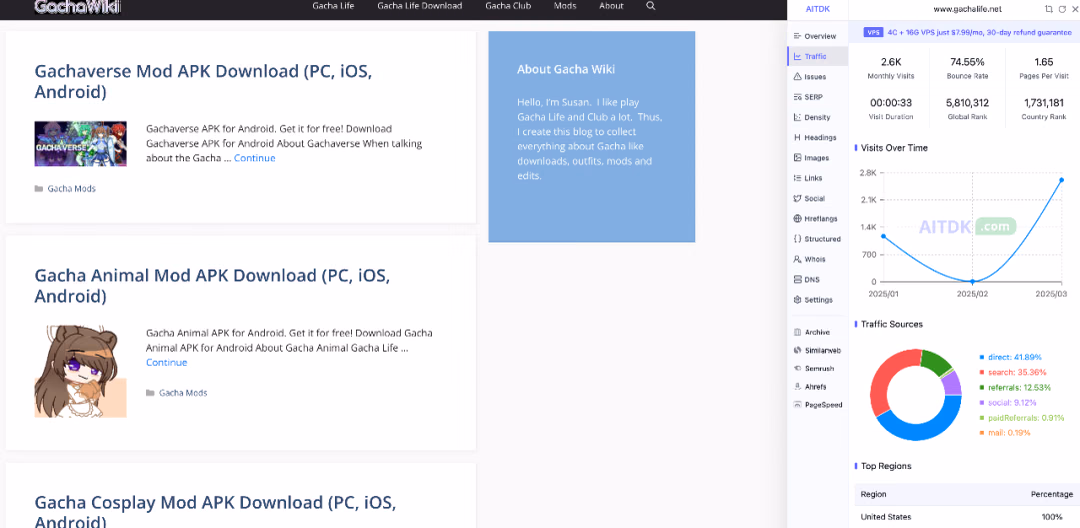
Task: Open the Similarweb shortcut in sidebar
Action: click(818, 350)
